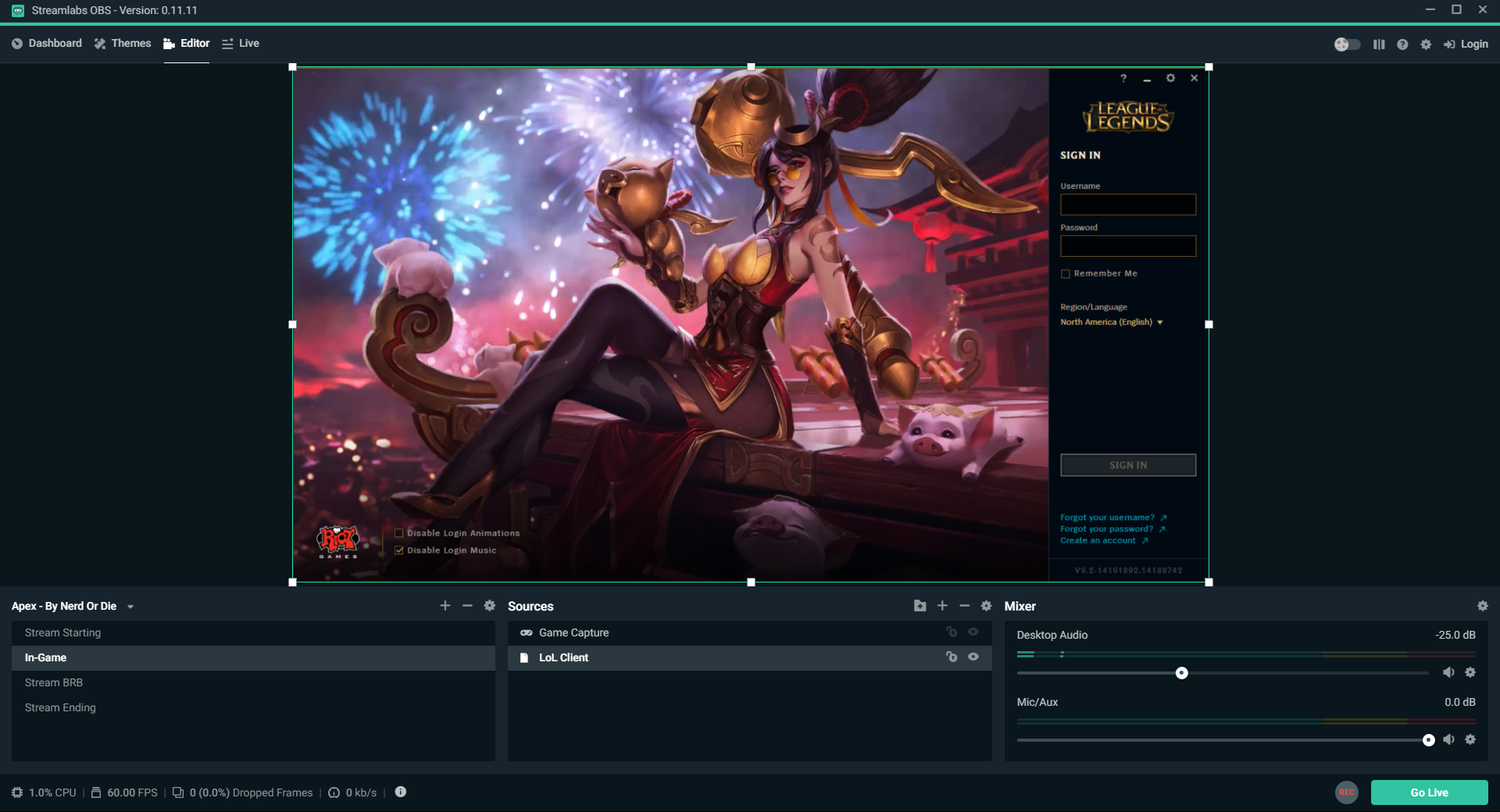Toggle night mode switch in top bar
The height and width of the screenshot is (812, 1500).
click(1347, 45)
